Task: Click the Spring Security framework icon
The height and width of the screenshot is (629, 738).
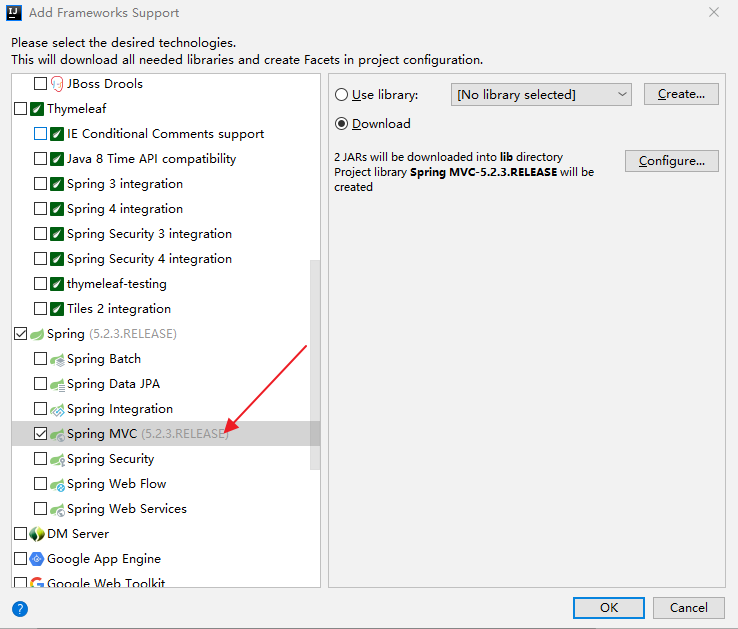Action: click(x=57, y=460)
